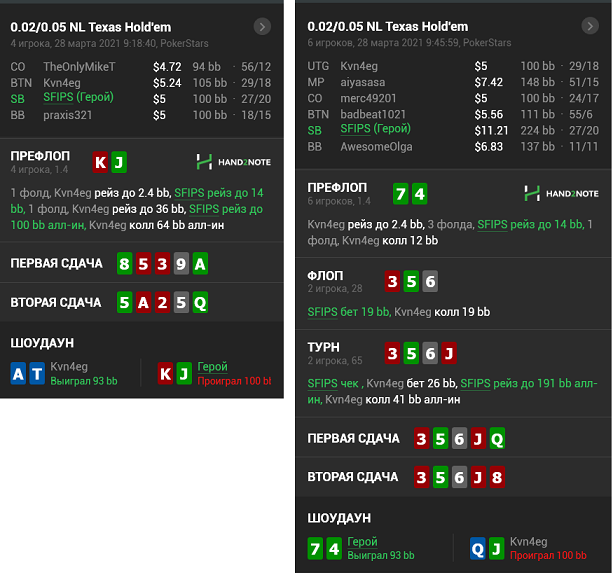613x575 pixels.
Task: Click player TheOnlyMikeT in CO row
Action: (x=79, y=66)
